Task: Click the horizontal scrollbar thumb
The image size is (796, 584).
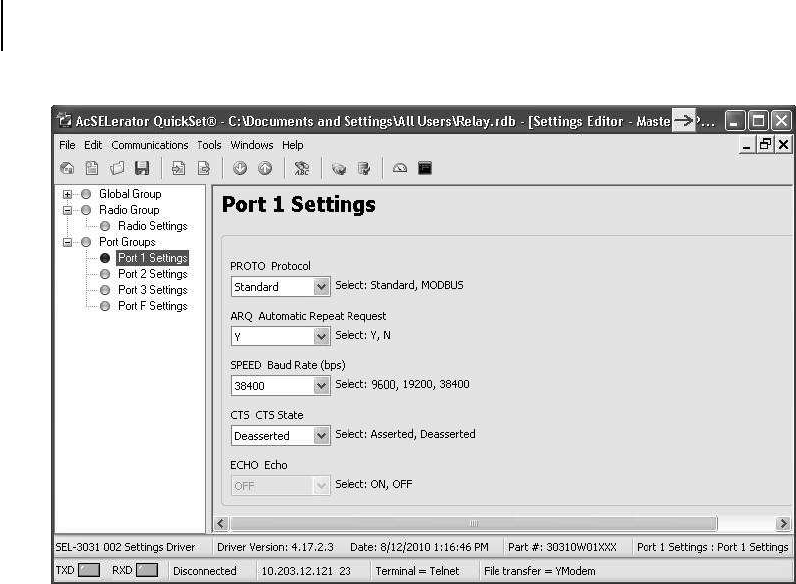Action: click(x=473, y=523)
